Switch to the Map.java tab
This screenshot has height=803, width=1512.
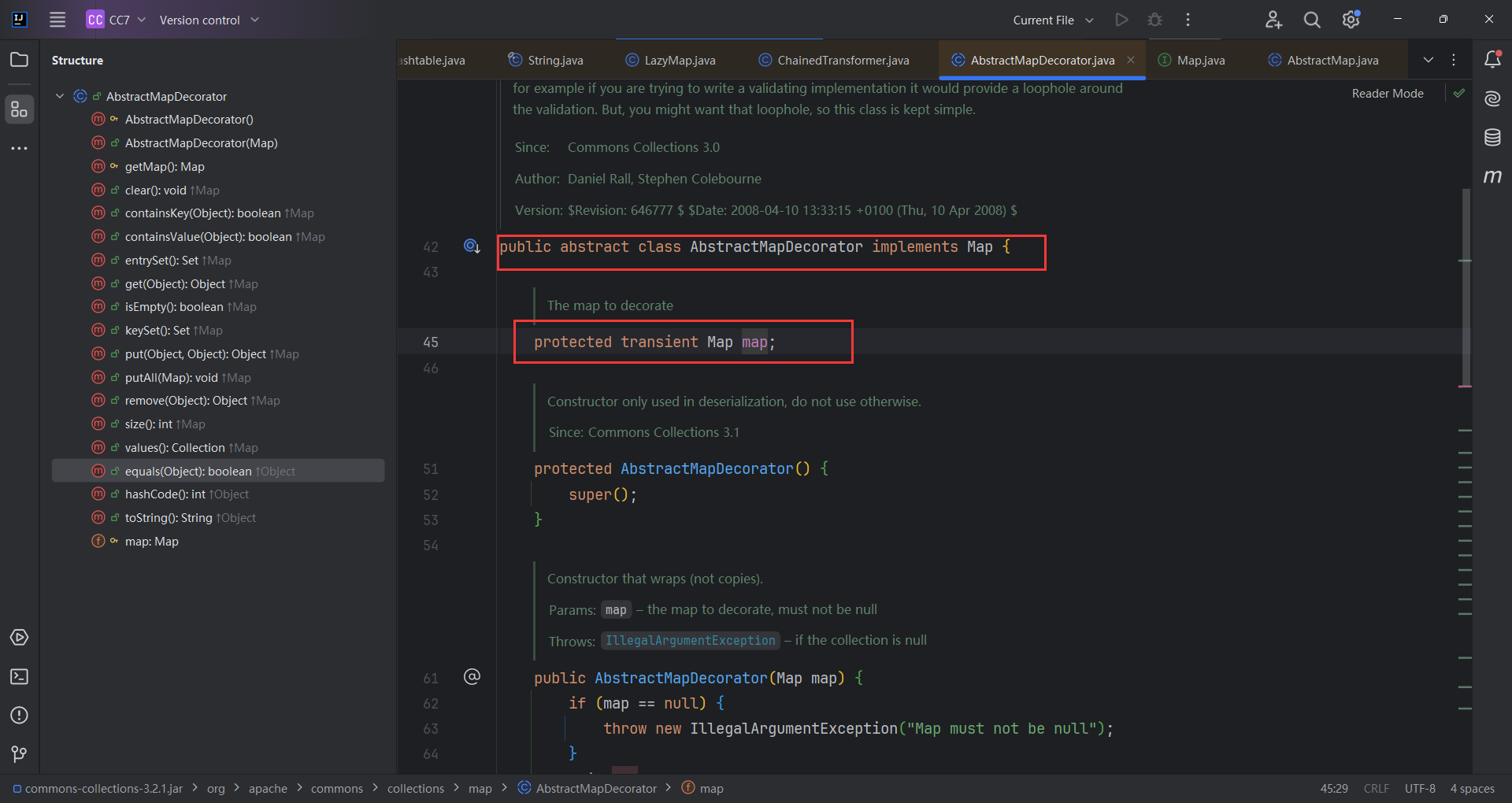(x=1191, y=60)
